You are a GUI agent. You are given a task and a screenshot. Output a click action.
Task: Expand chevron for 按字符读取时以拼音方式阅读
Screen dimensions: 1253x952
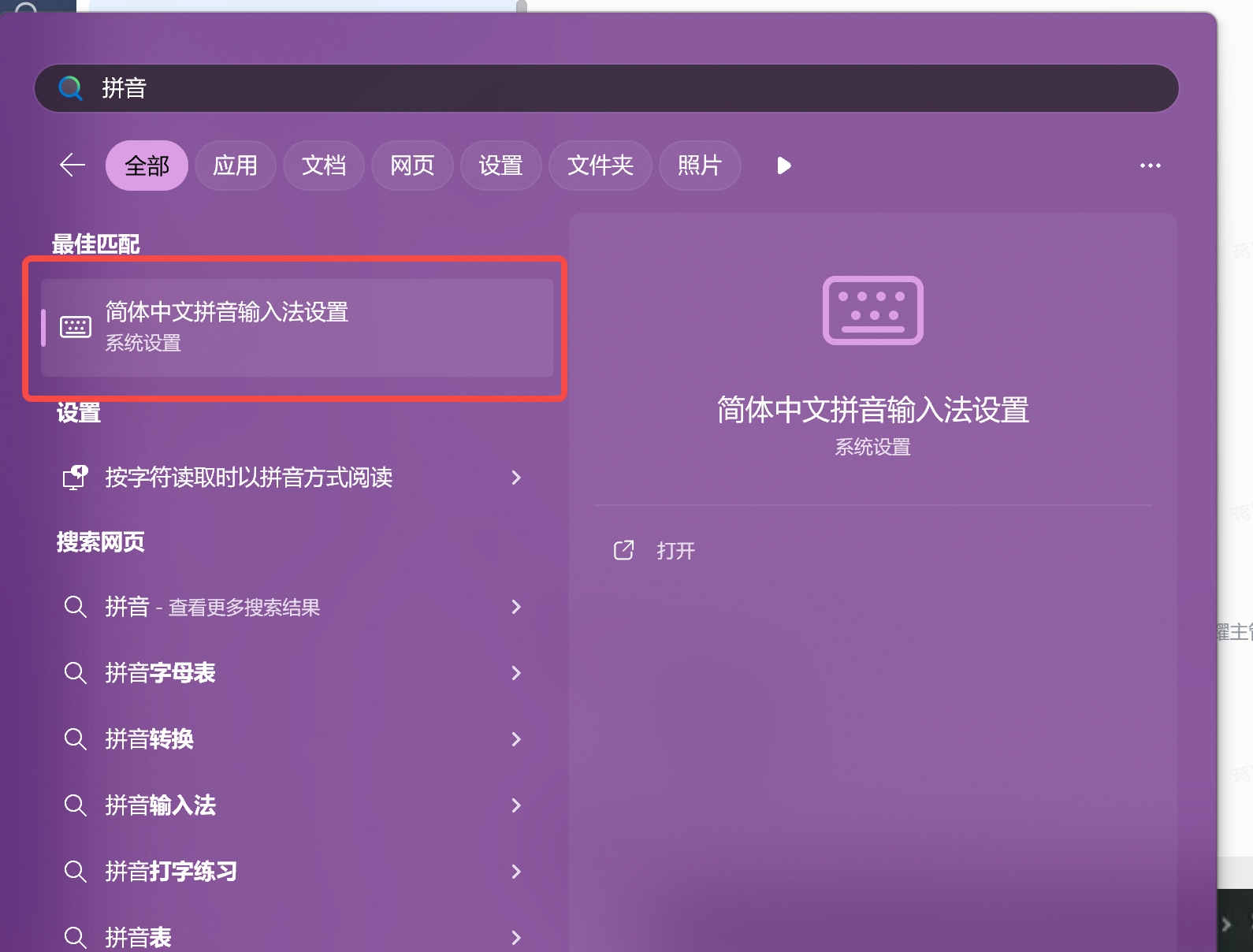[x=516, y=478]
